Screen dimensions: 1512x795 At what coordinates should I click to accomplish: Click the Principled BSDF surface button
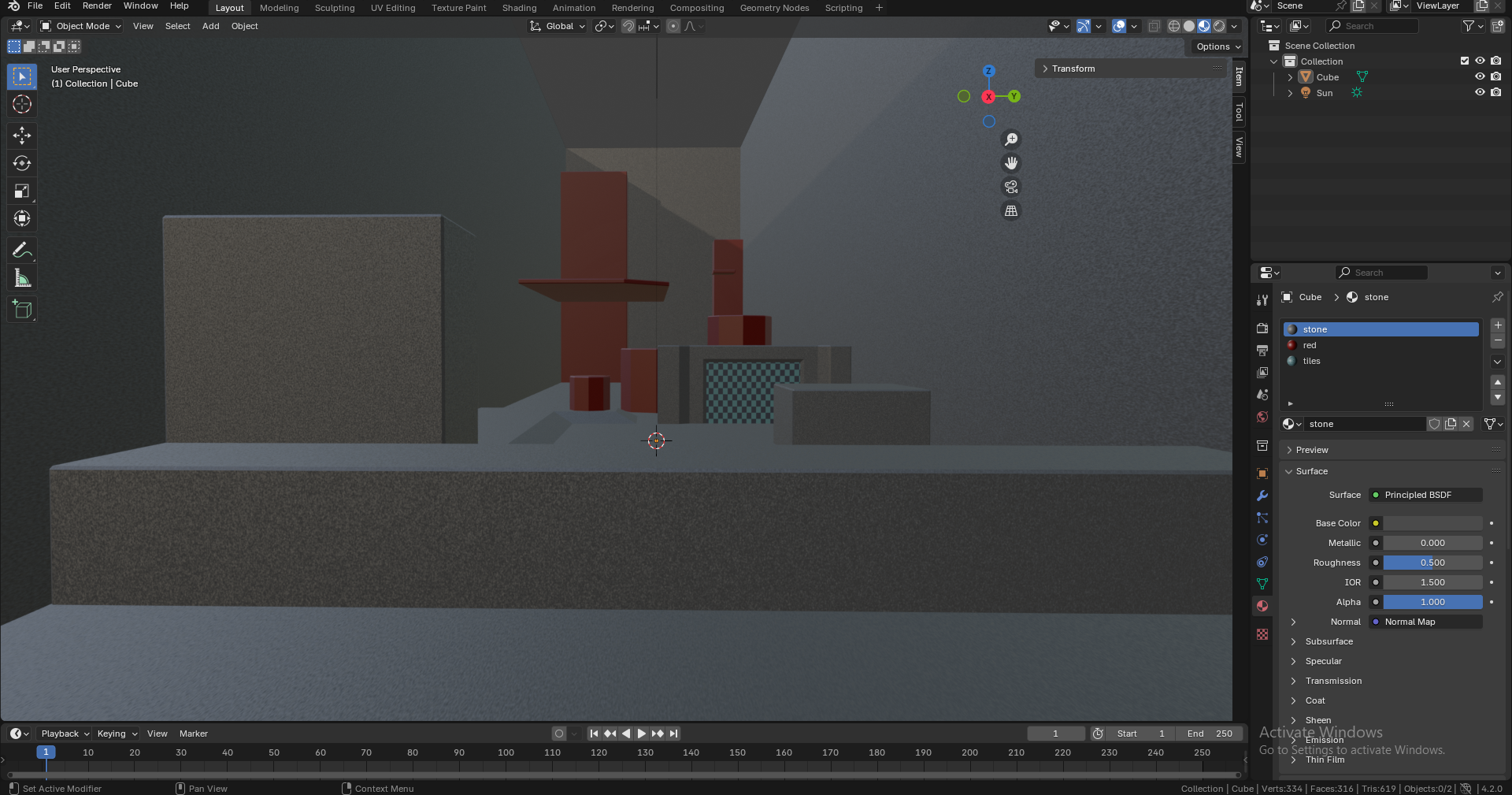(x=1426, y=495)
